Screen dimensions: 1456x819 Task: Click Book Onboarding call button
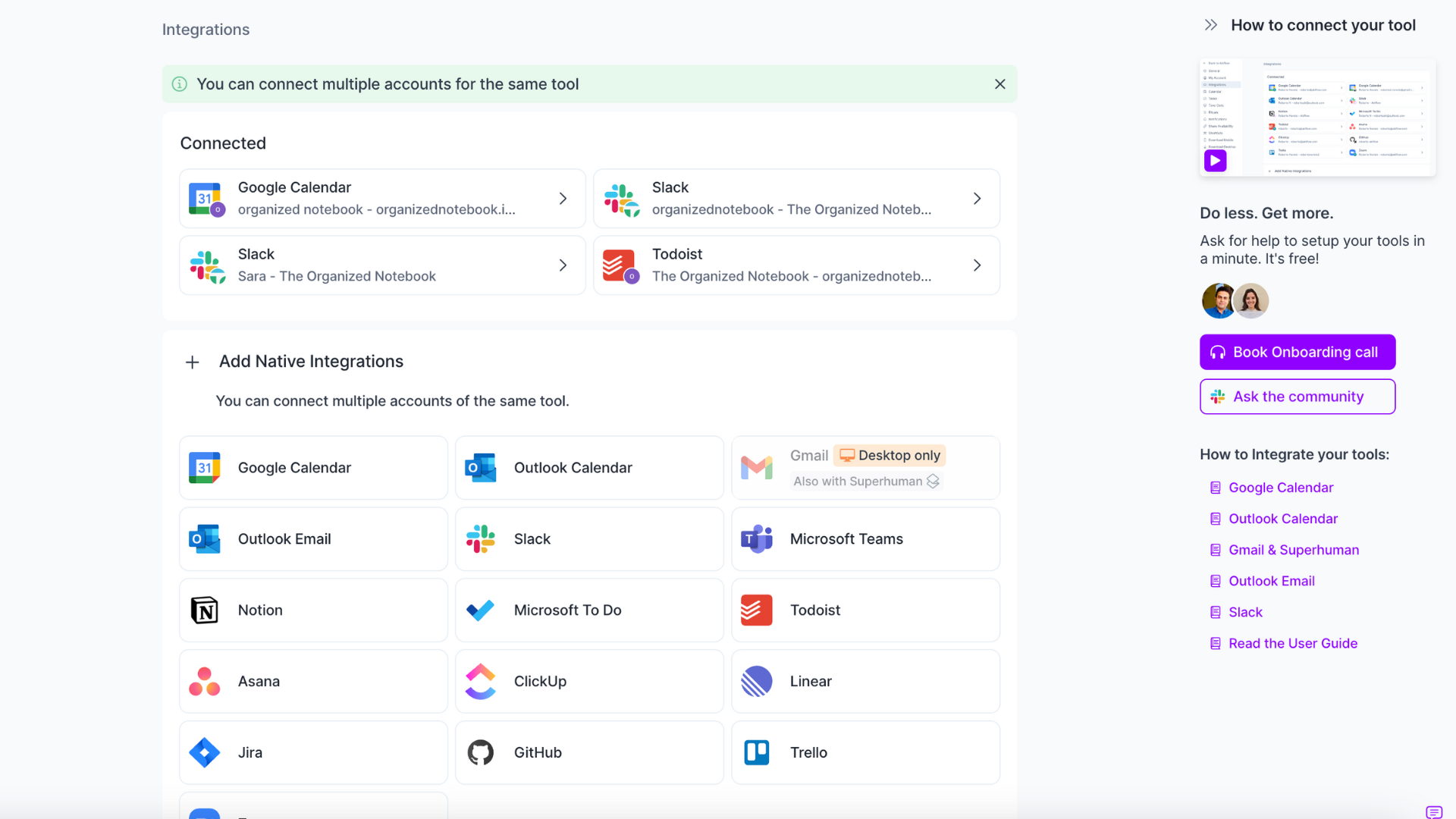(1297, 352)
